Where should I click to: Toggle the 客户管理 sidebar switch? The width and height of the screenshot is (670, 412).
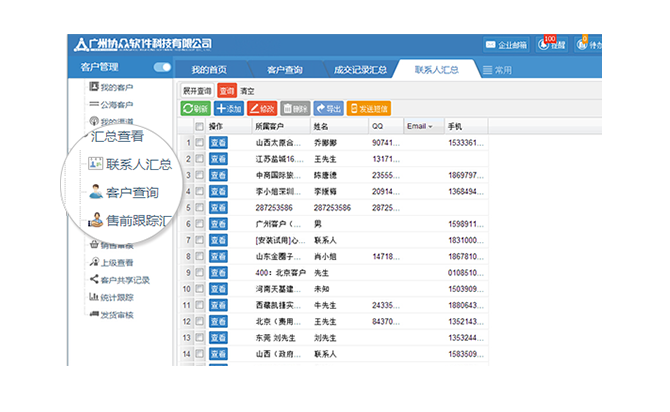tap(162, 68)
